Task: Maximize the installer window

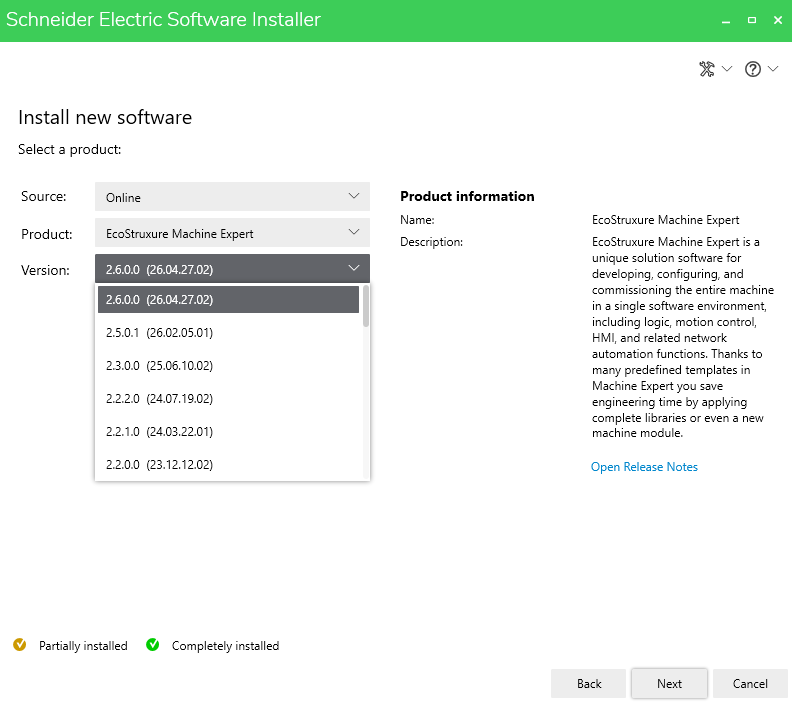Action: click(752, 20)
